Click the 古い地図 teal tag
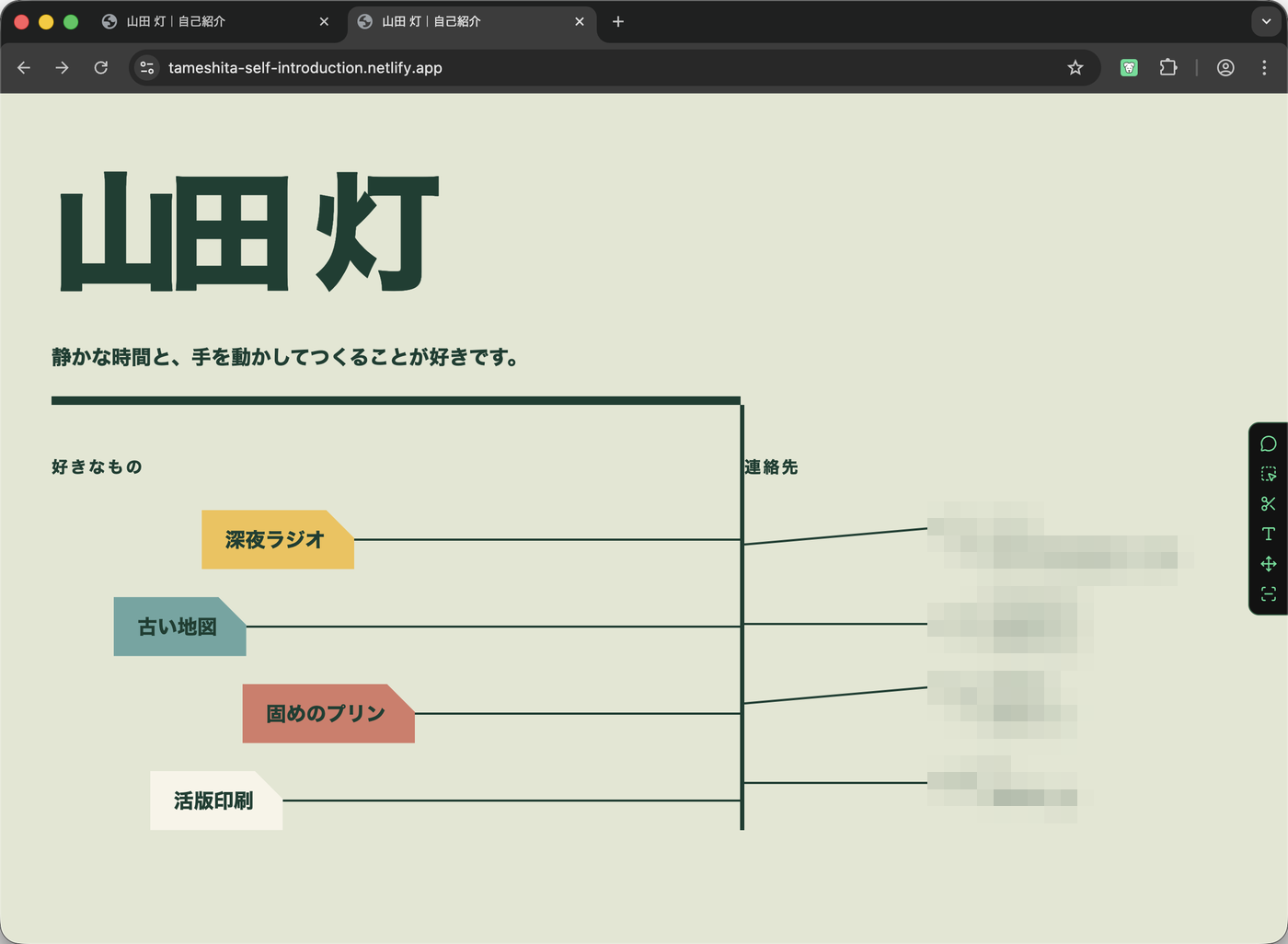This screenshot has height=944, width=1288. 179,627
